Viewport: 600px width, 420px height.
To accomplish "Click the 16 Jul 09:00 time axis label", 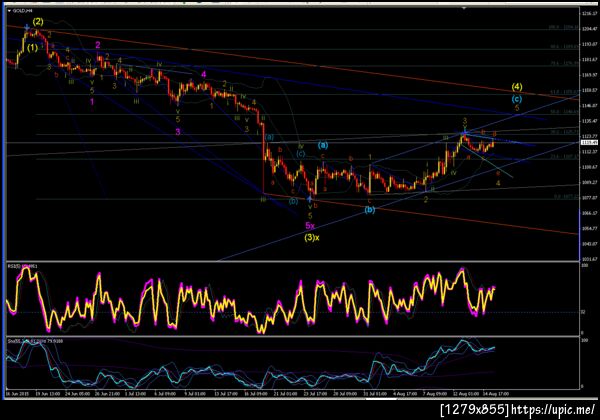I will (x=256, y=393).
